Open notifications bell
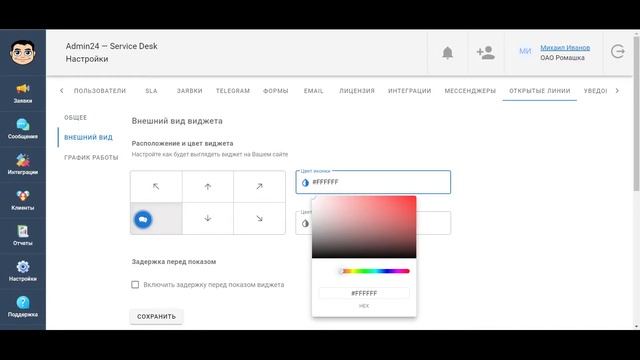 [448, 53]
